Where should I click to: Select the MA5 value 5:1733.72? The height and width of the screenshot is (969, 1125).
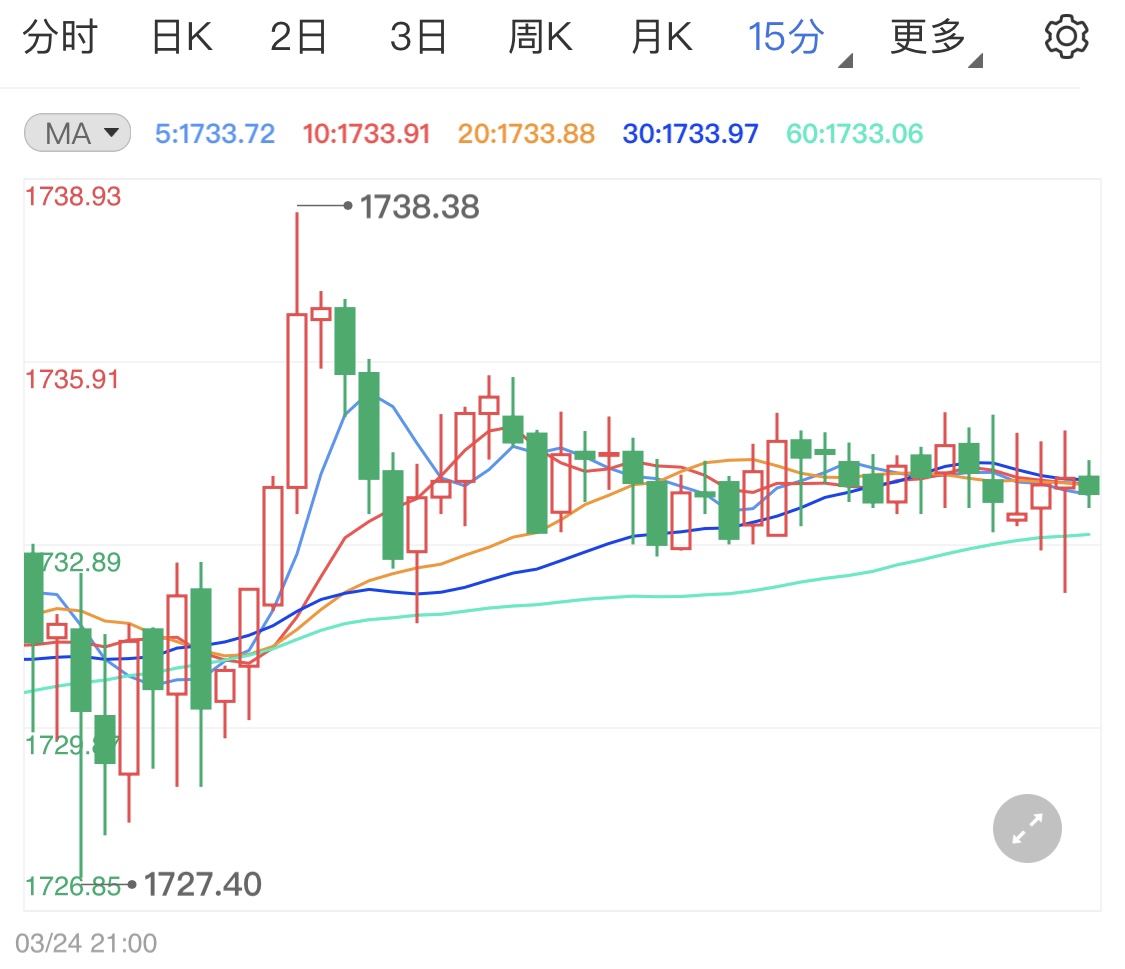point(215,133)
